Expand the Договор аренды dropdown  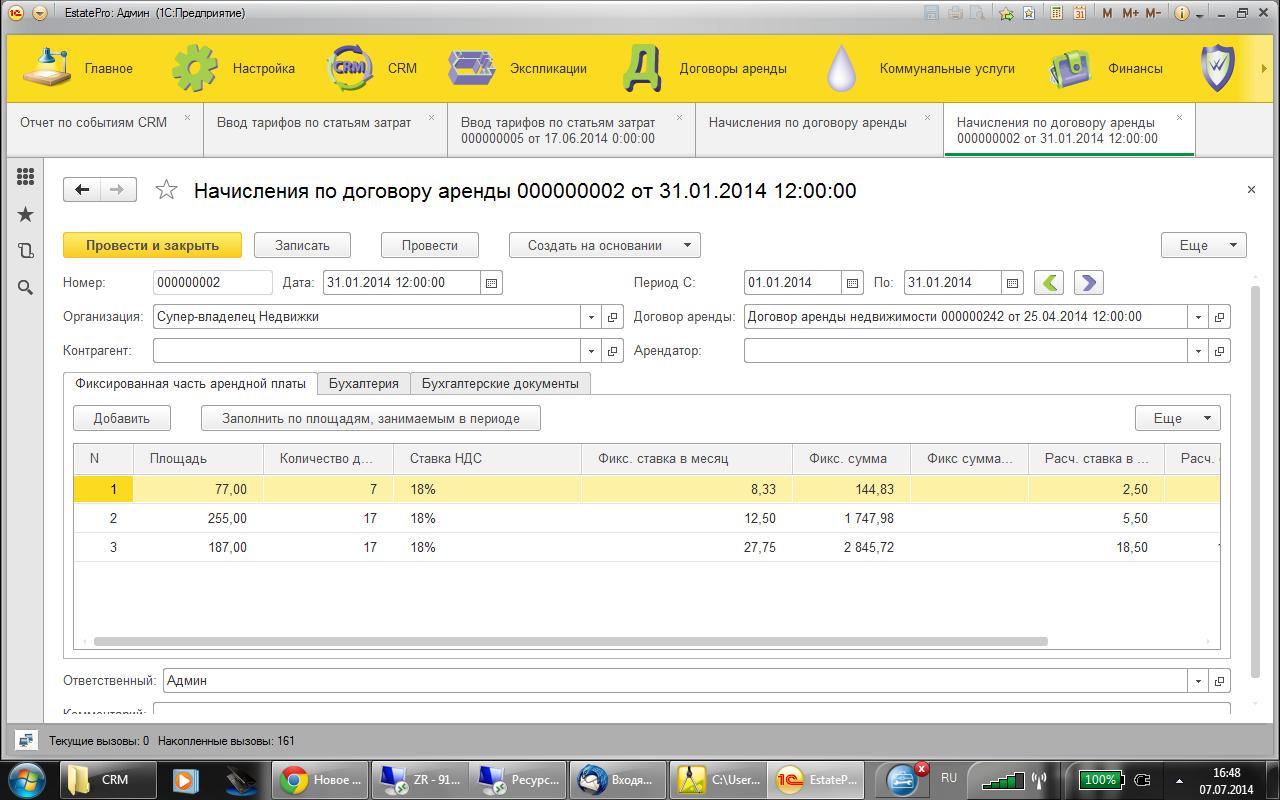coord(1198,317)
